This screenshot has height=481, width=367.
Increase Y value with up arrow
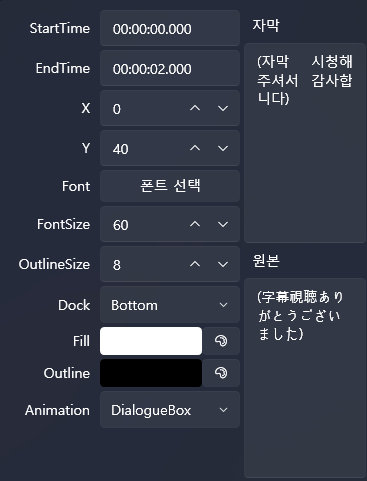[x=195, y=148]
